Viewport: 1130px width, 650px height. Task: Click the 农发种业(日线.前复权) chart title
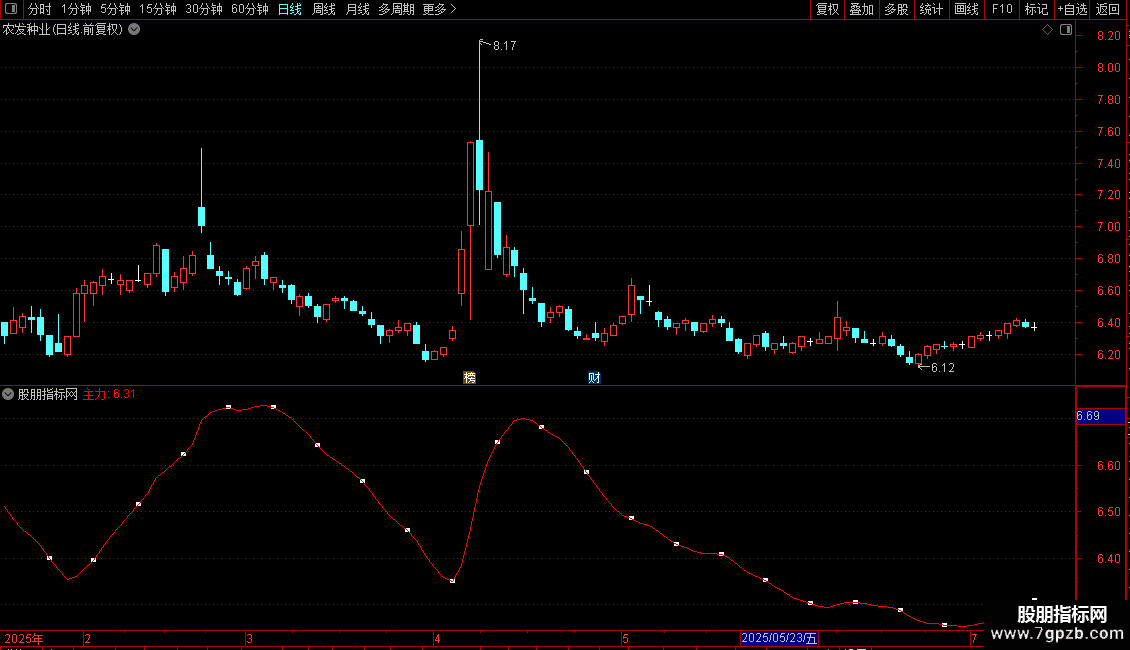[x=63, y=30]
